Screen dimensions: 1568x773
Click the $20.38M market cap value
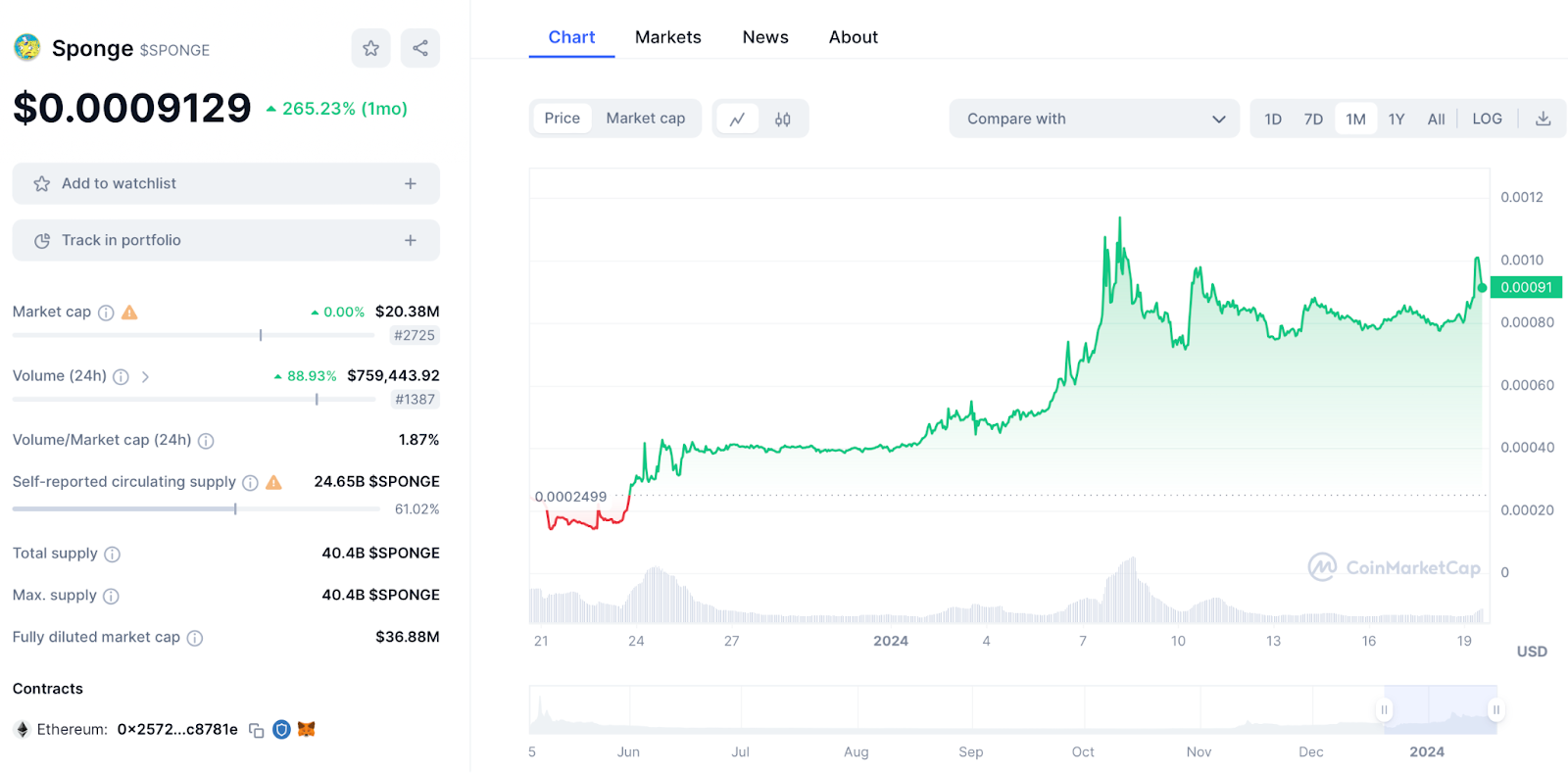click(x=408, y=312)
